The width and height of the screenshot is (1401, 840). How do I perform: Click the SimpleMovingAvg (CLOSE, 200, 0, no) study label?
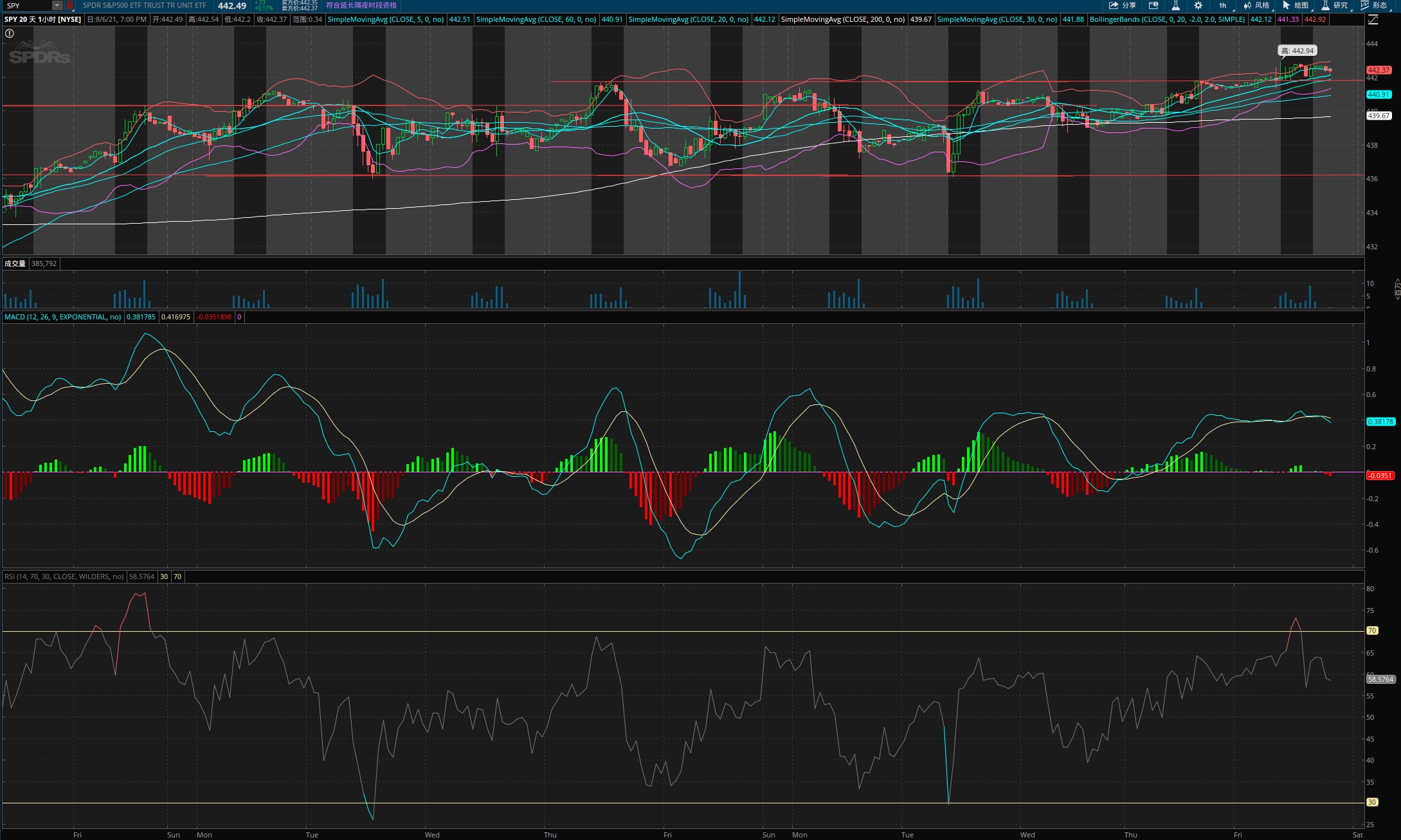click(x=842, y=19)
